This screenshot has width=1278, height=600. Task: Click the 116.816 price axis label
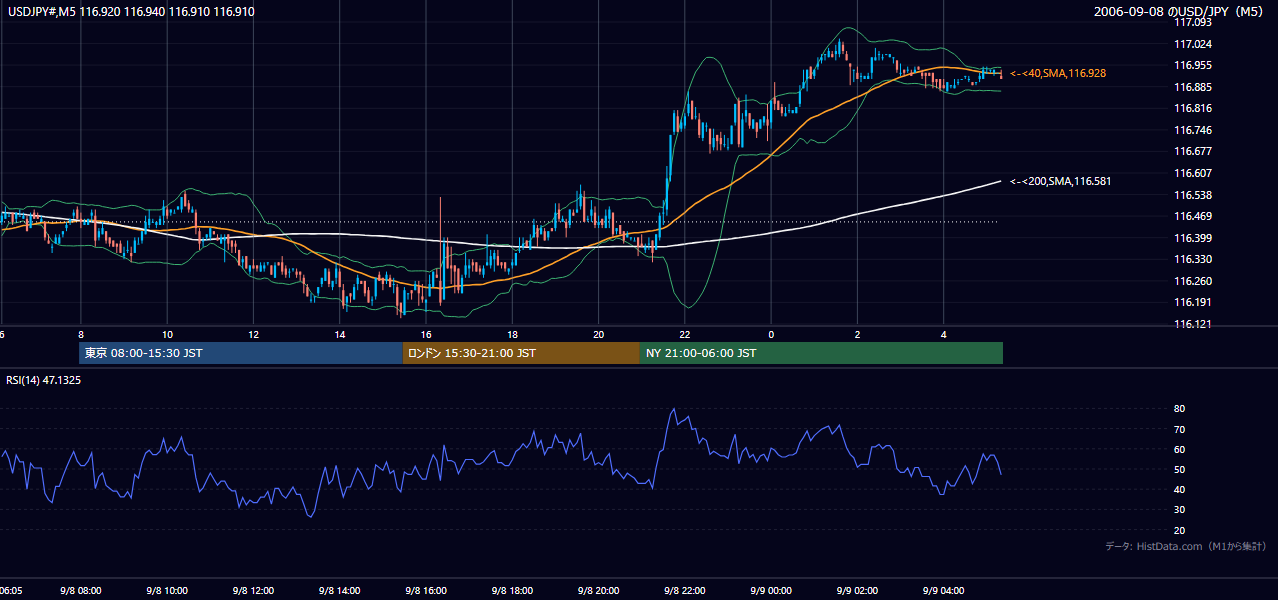click(x=1194, y=108)
